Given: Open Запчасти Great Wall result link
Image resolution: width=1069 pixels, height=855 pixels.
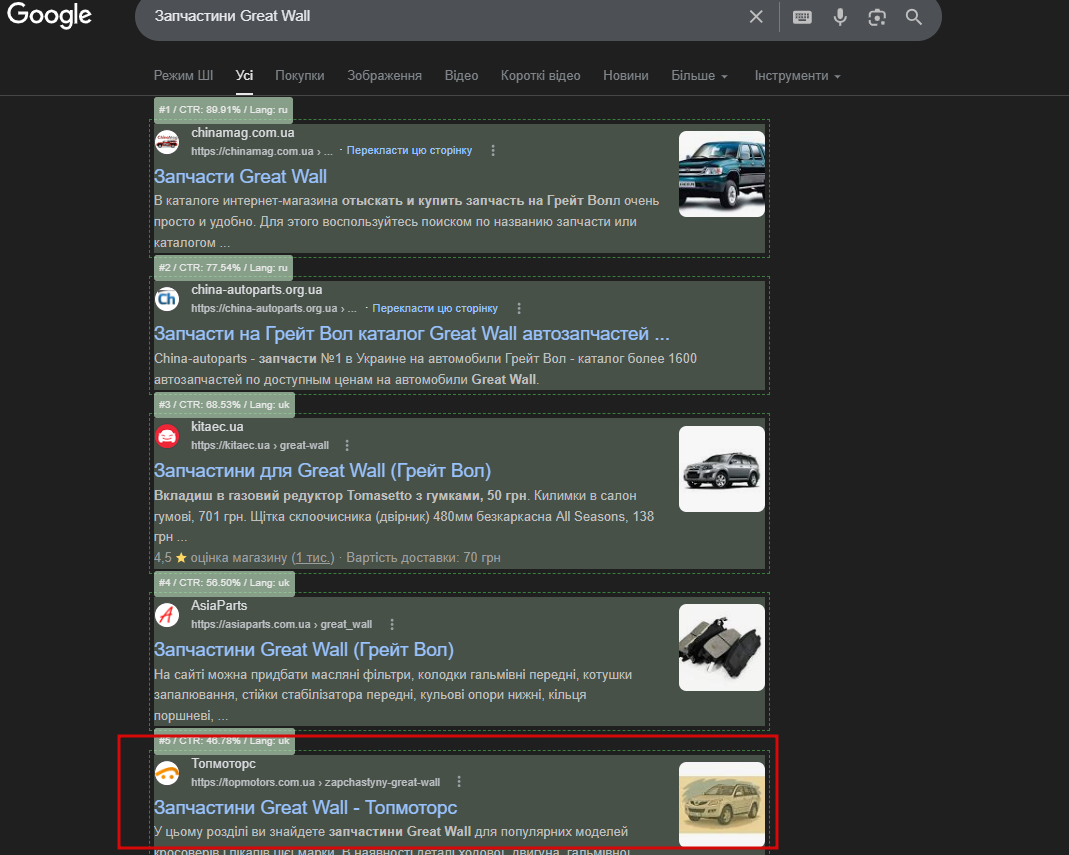Looking at the screenshot, I should coord(240,177).
